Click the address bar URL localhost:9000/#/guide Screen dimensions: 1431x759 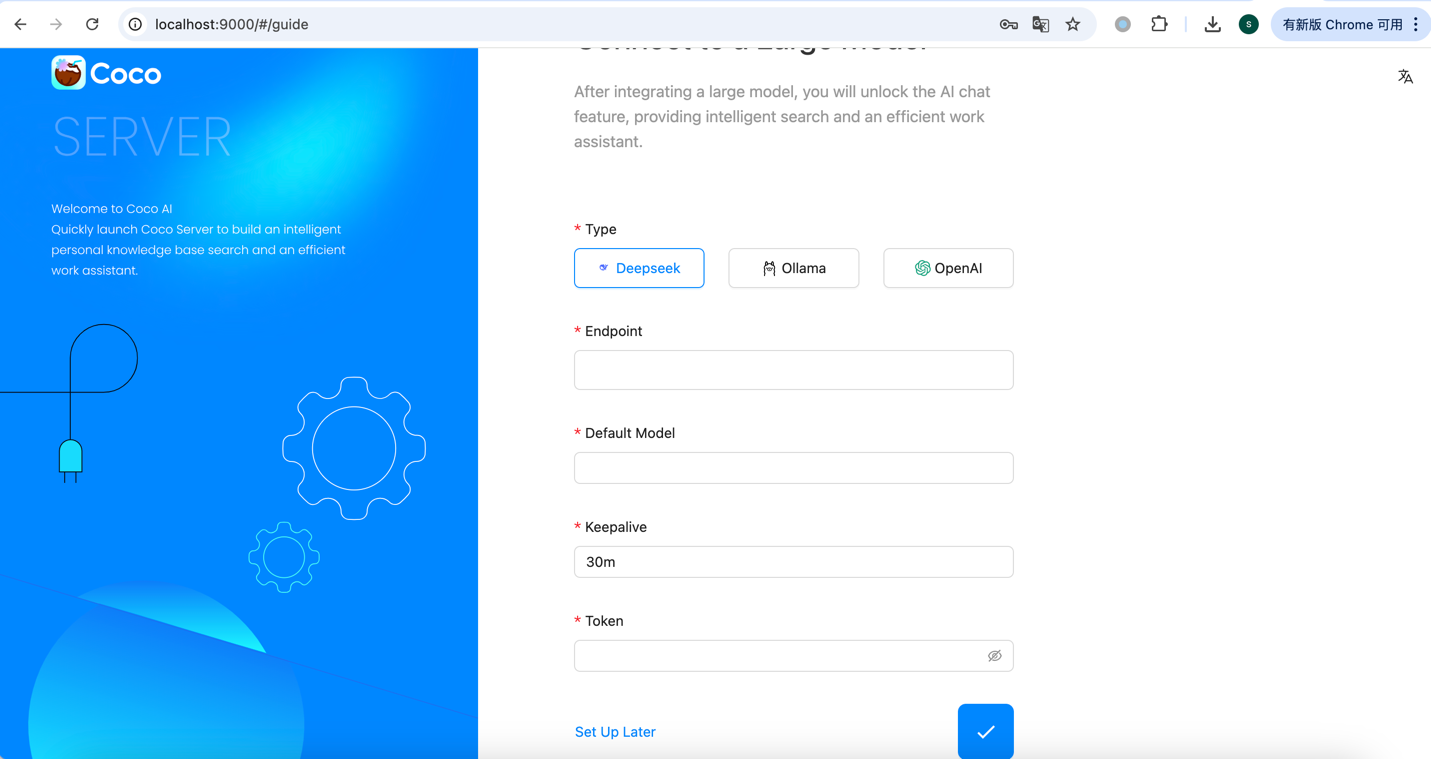(x=231, y=24)
